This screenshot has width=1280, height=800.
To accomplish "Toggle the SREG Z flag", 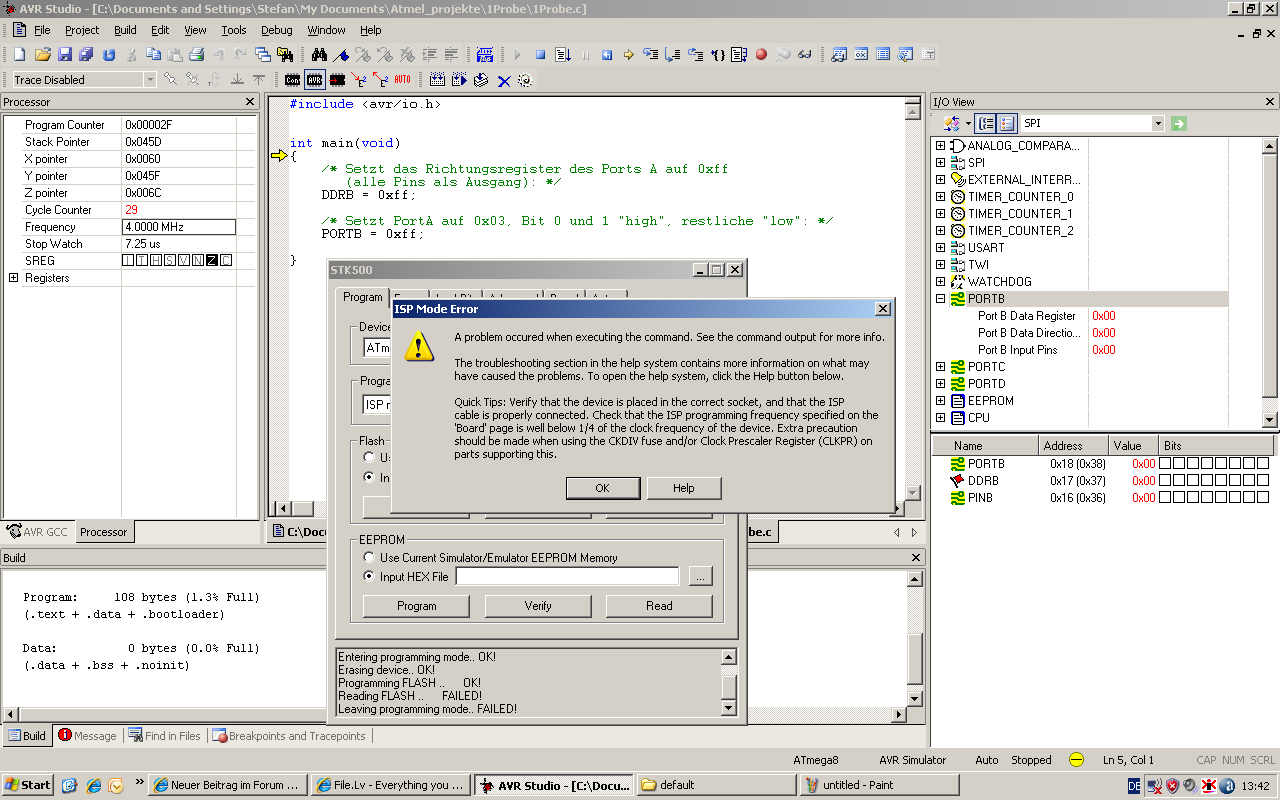I will [x=212, y=261].
